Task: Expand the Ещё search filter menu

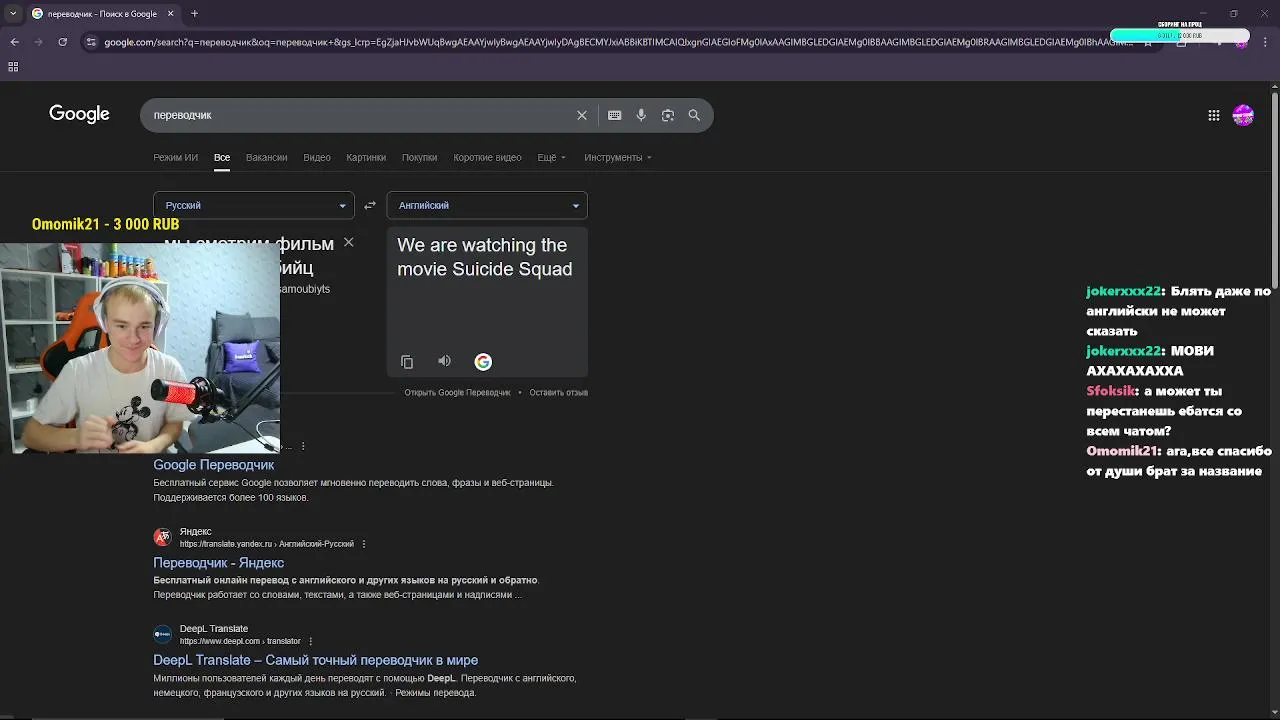Action: (551, 157)
